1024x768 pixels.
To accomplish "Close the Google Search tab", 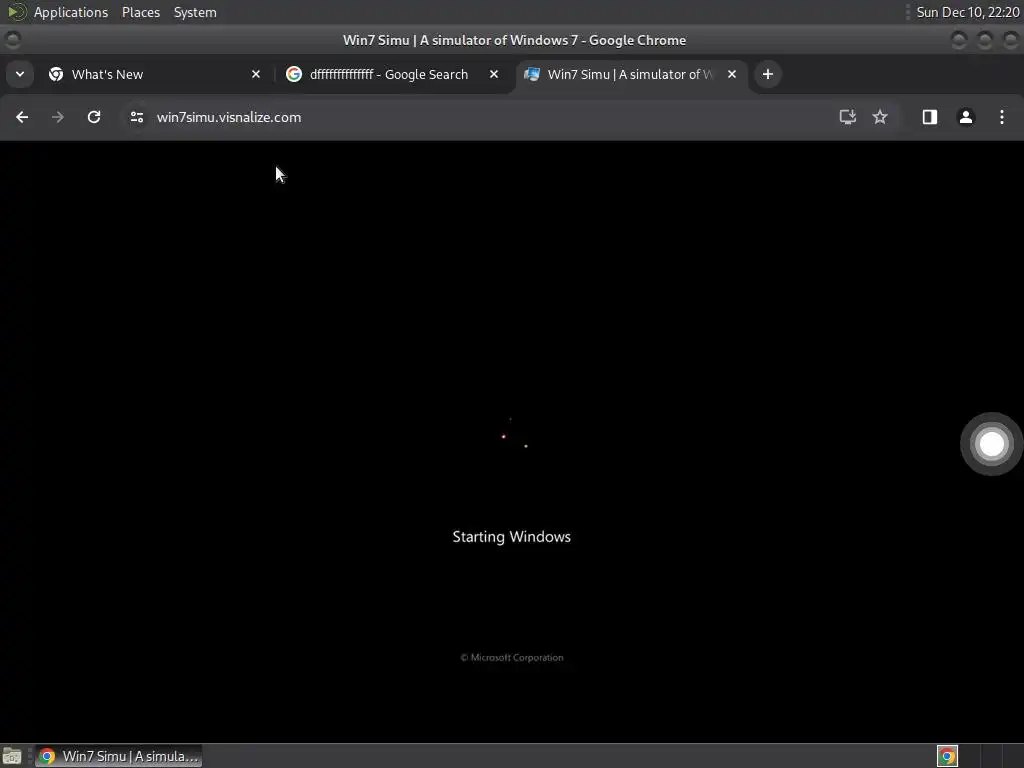I will tap(494, 74).
